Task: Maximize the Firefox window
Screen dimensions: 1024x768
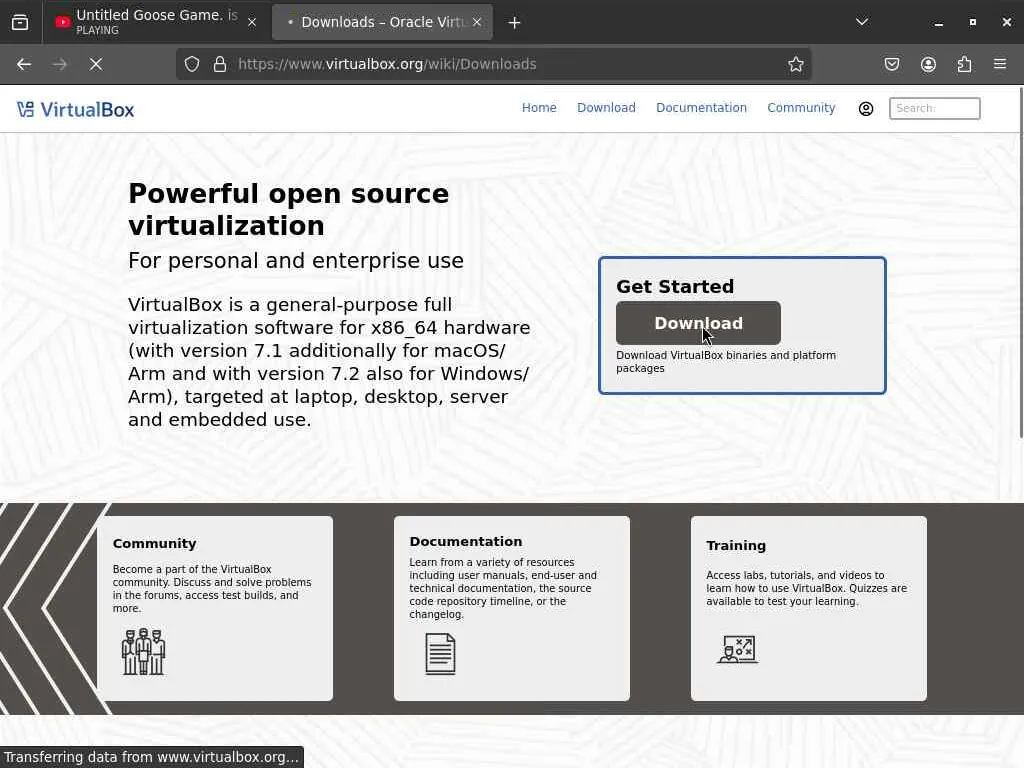Action: point(972,22)
